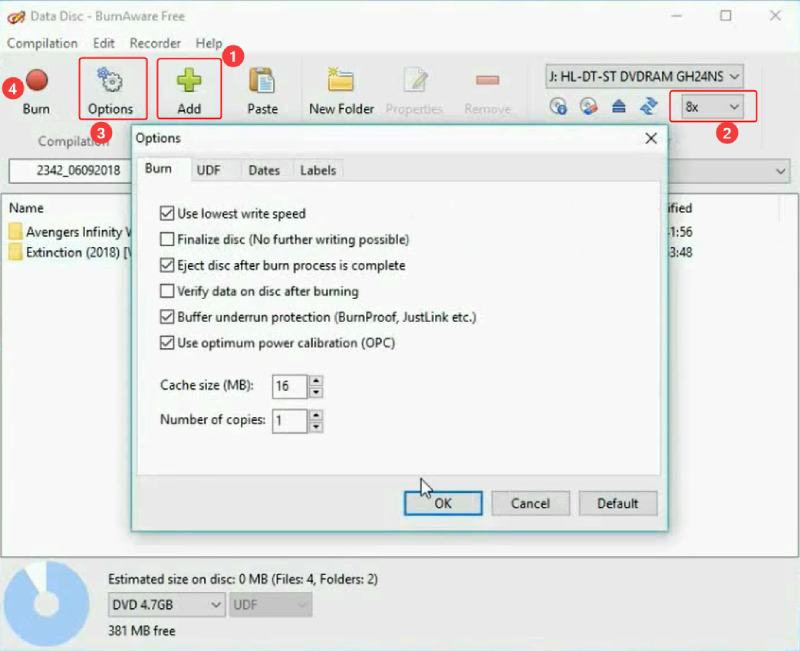The image size is (800, 651).
Task: Enable Finalize disc option
Action: (167, 239)
